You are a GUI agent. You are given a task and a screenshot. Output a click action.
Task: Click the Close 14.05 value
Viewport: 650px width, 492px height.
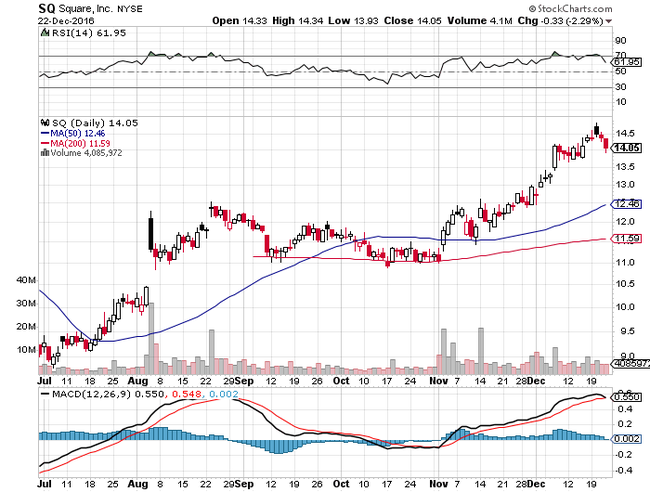click(x=412, y=21)
